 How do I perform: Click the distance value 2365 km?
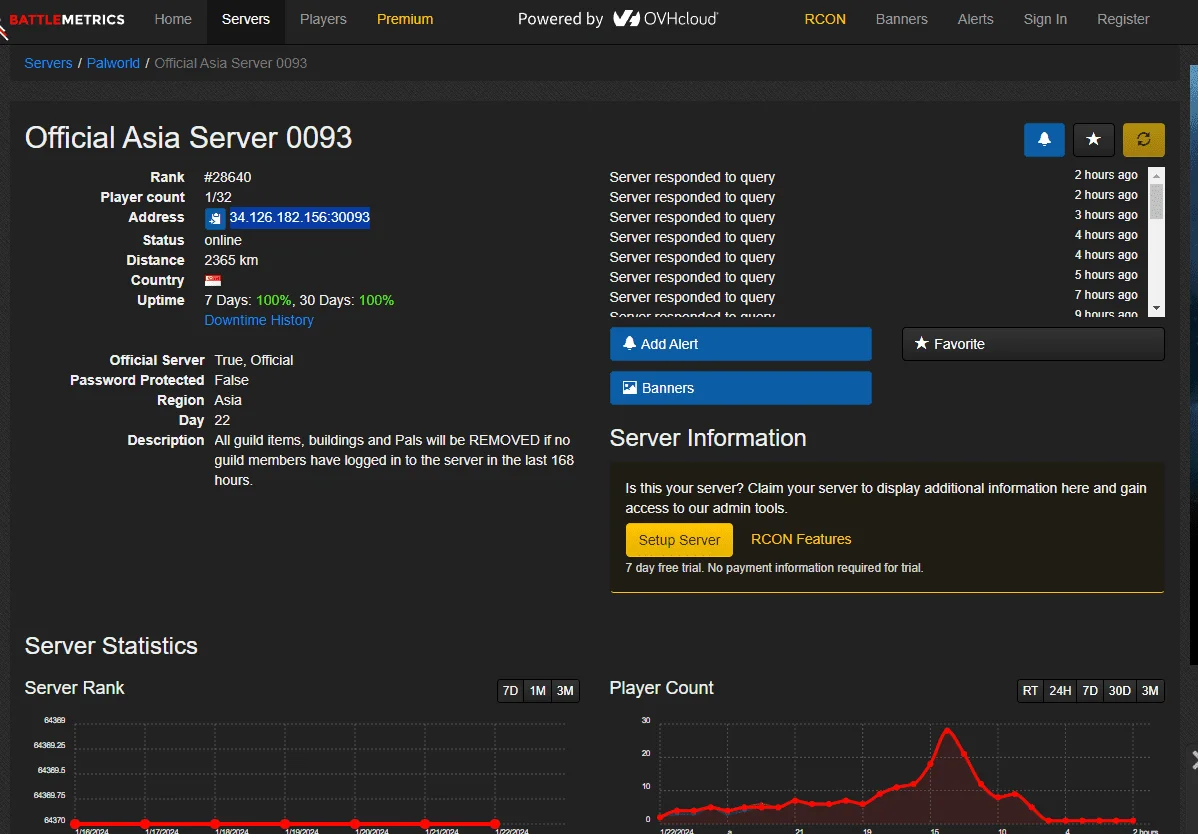point(232,260)
